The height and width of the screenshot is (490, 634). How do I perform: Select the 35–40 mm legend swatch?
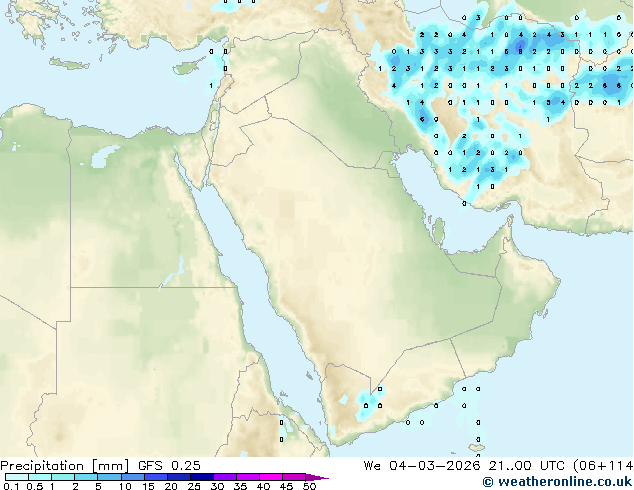(x=248, y=477)
